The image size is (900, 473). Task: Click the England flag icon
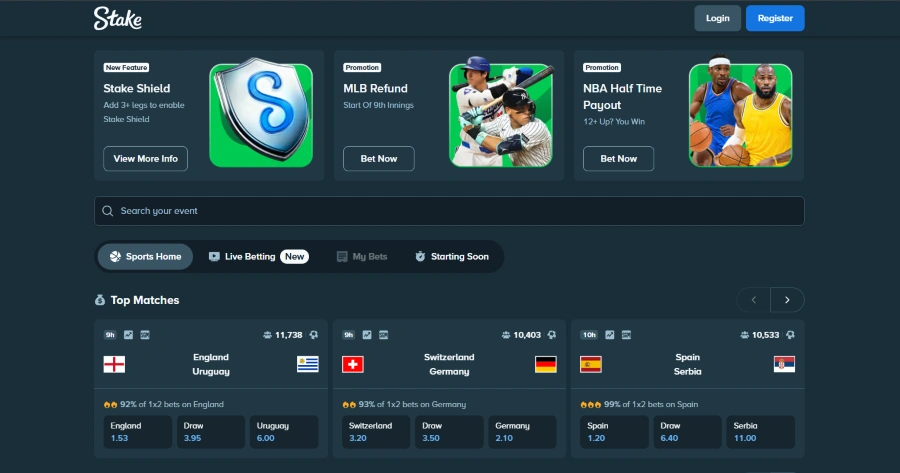(114, 364)
